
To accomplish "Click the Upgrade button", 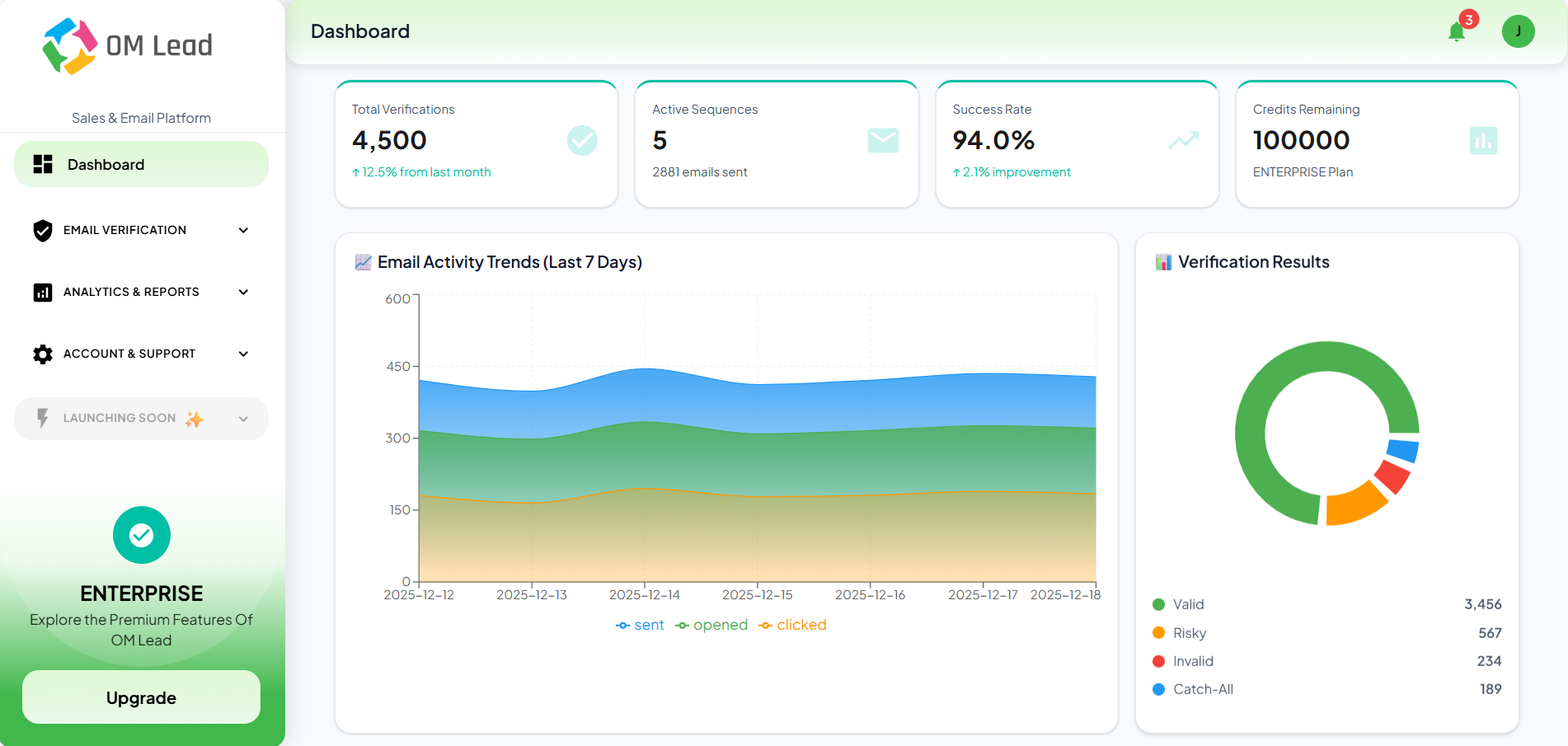I will (140, 697).
